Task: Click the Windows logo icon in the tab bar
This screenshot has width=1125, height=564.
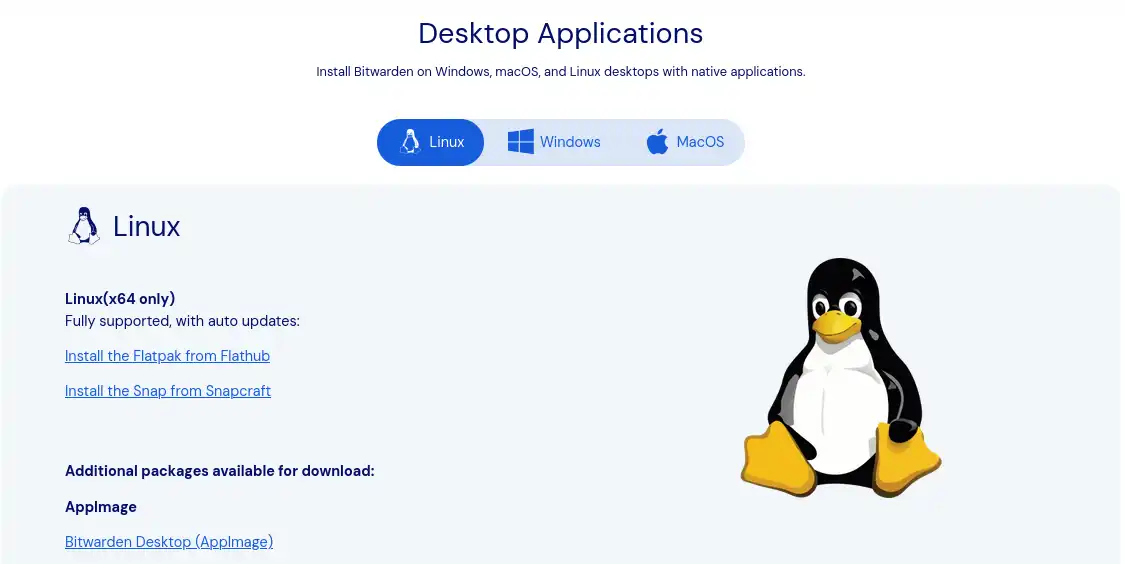Action: pyautogui.click(x=520, y=142)
